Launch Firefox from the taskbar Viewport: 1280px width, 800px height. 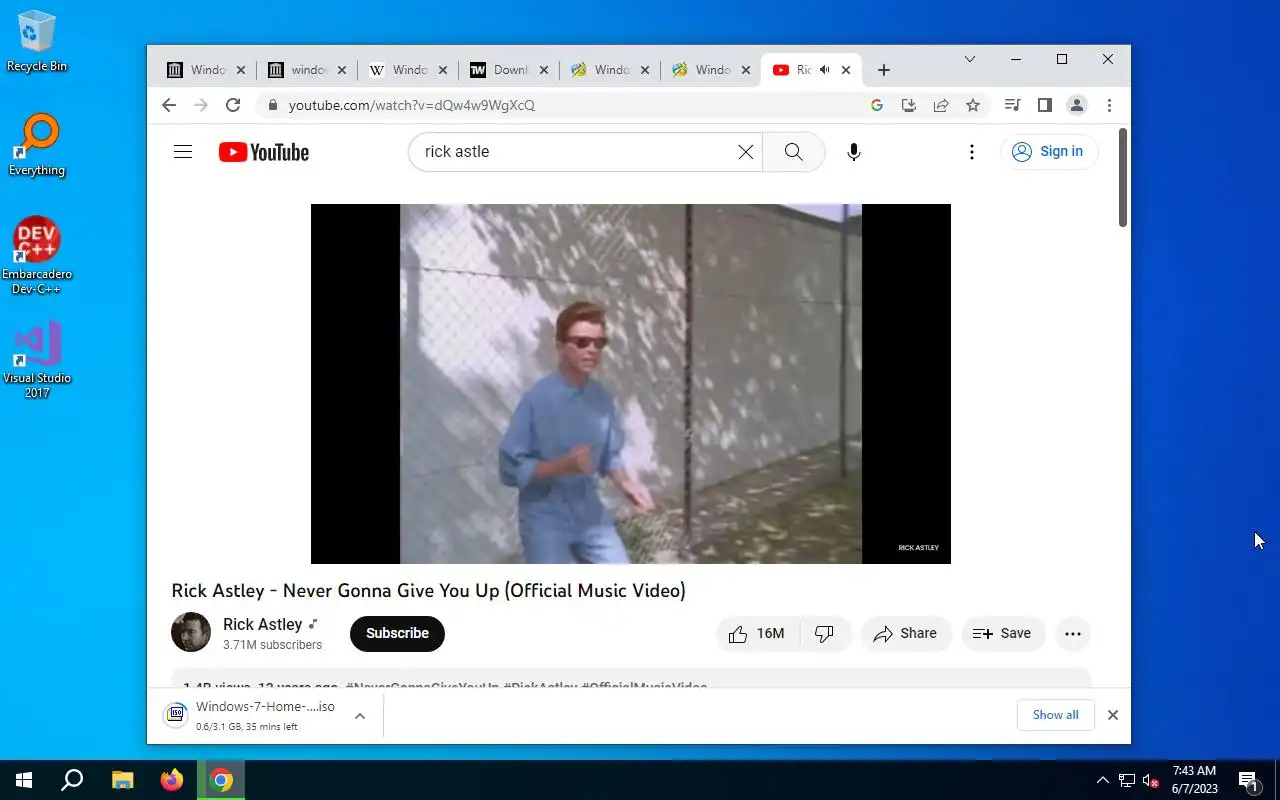click(x=172, y=780)
